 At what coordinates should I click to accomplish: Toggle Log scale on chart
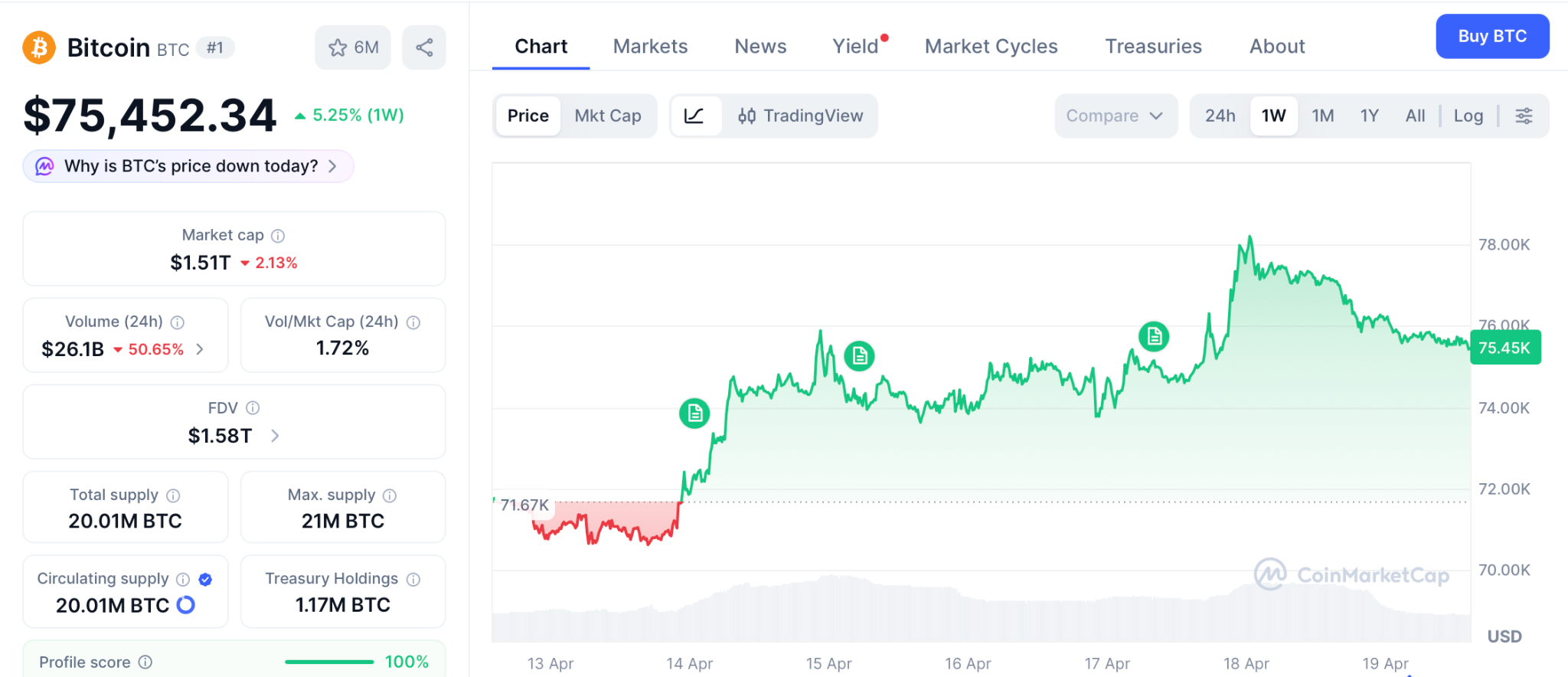1468,116
